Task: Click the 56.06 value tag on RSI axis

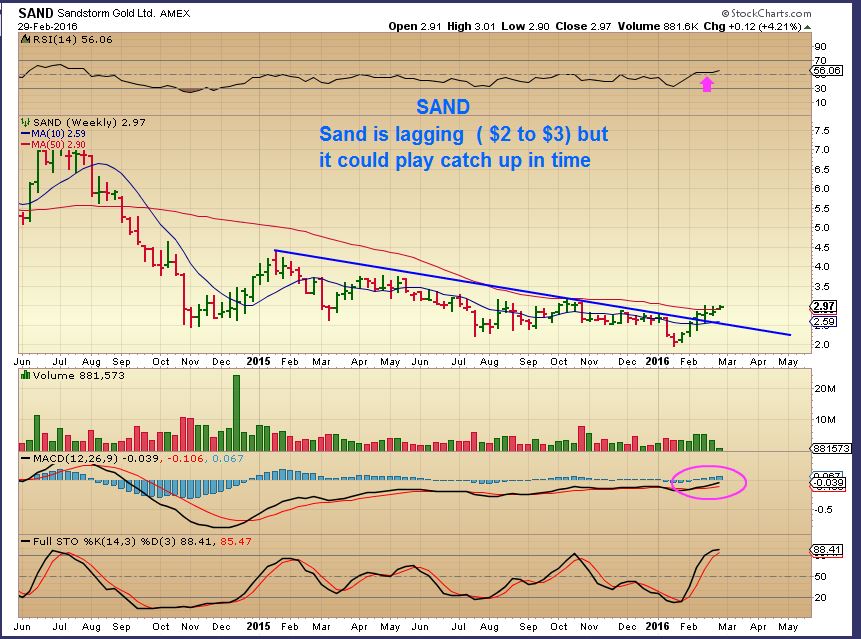Action: [827, 70]
